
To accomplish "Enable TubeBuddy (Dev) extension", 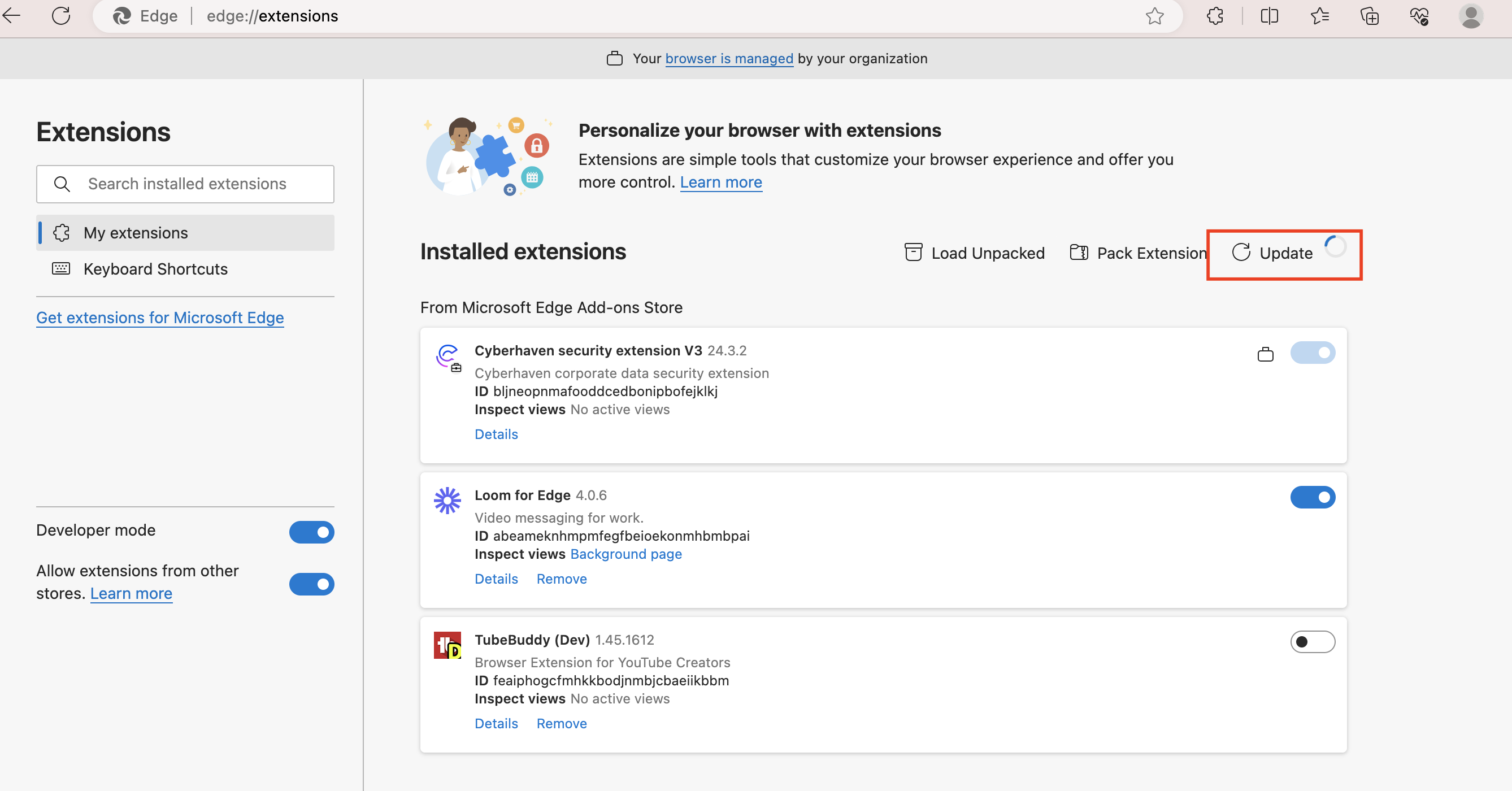I will (x=1313, y=642).
